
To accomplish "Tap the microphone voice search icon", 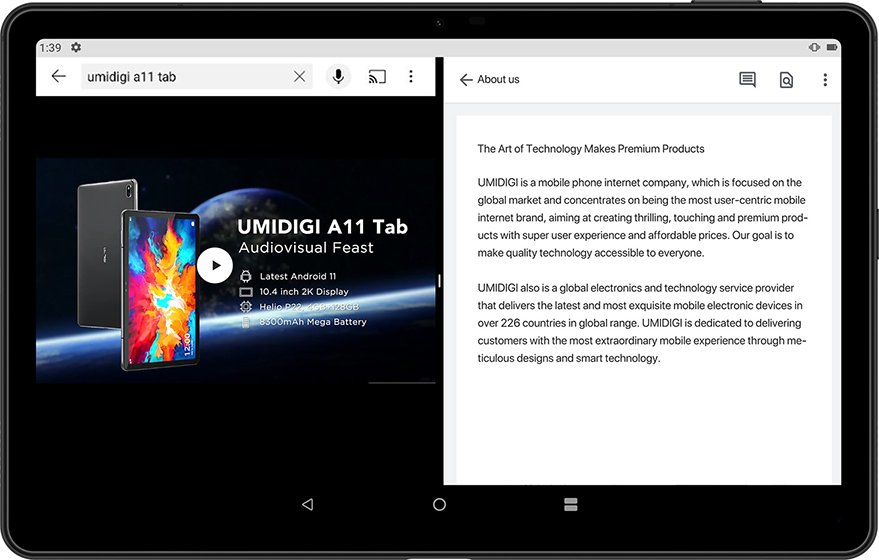I will pyautogui.click(x=338, y=76).
